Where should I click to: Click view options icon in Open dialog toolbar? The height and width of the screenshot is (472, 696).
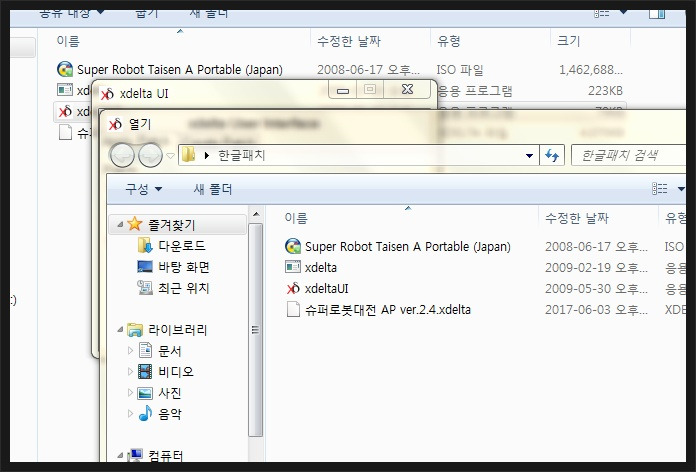click(x=660, y=189)
